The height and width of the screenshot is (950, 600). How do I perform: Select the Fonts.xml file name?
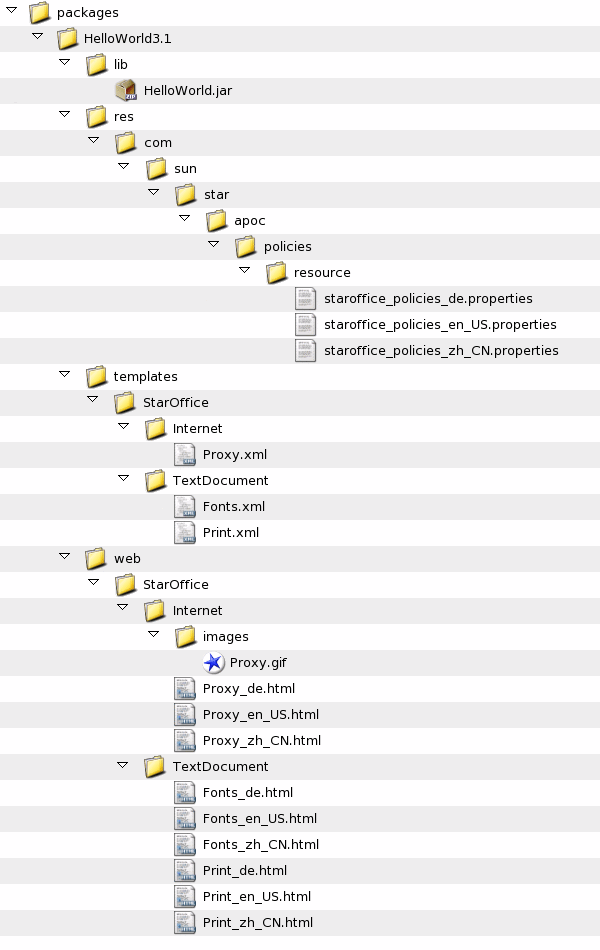[x=233, y=507]
